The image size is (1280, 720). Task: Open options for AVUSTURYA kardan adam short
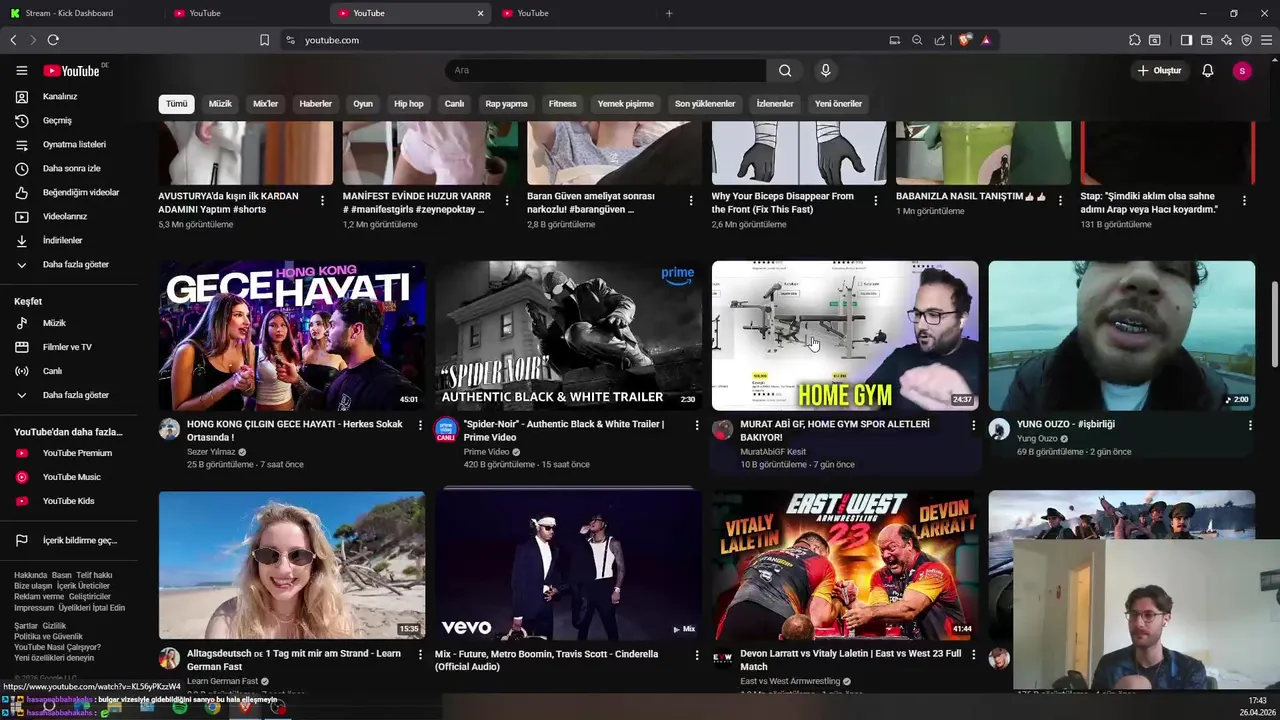point(322,201)
